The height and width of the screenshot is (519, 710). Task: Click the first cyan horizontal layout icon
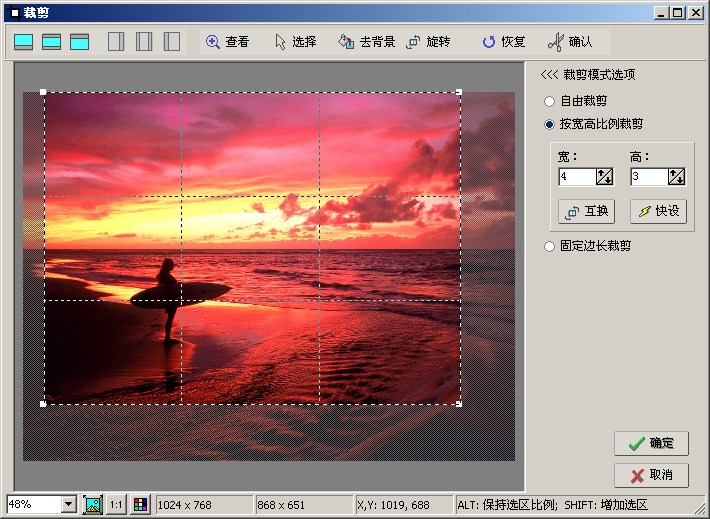[x=24, y=42]
